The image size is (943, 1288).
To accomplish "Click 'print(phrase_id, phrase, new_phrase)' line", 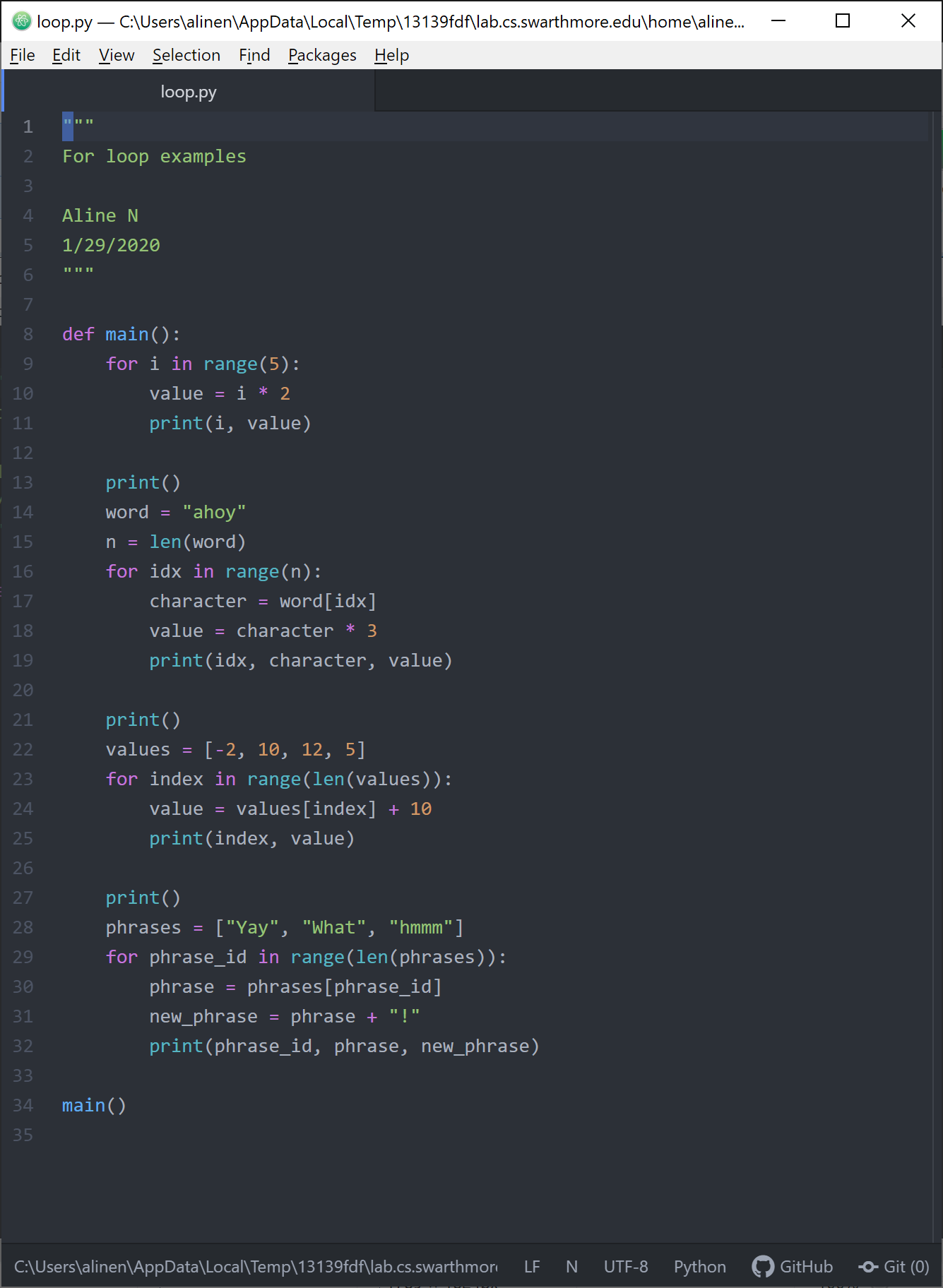I will pos(345,1046).
